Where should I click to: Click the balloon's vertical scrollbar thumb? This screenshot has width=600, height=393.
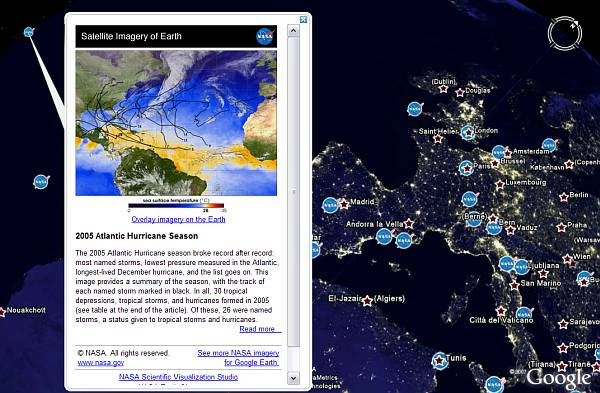[x=293, y=191]
